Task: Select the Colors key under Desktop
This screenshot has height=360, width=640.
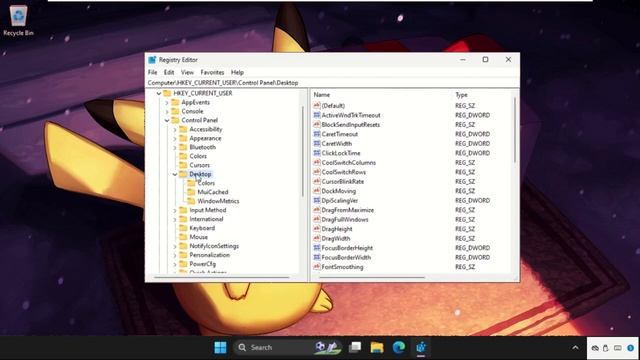Action: (x=206, y=183)
